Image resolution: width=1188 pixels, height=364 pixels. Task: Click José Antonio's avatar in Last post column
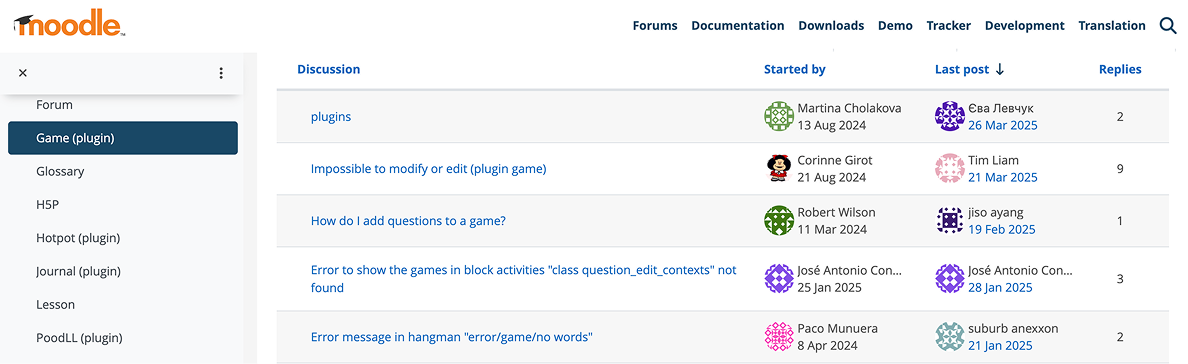(949, 278)
